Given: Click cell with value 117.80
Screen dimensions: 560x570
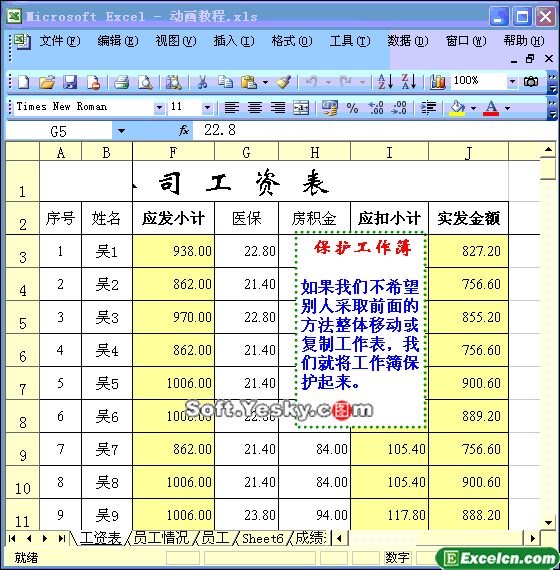Looking at the screenshot, I should [389, 515].
